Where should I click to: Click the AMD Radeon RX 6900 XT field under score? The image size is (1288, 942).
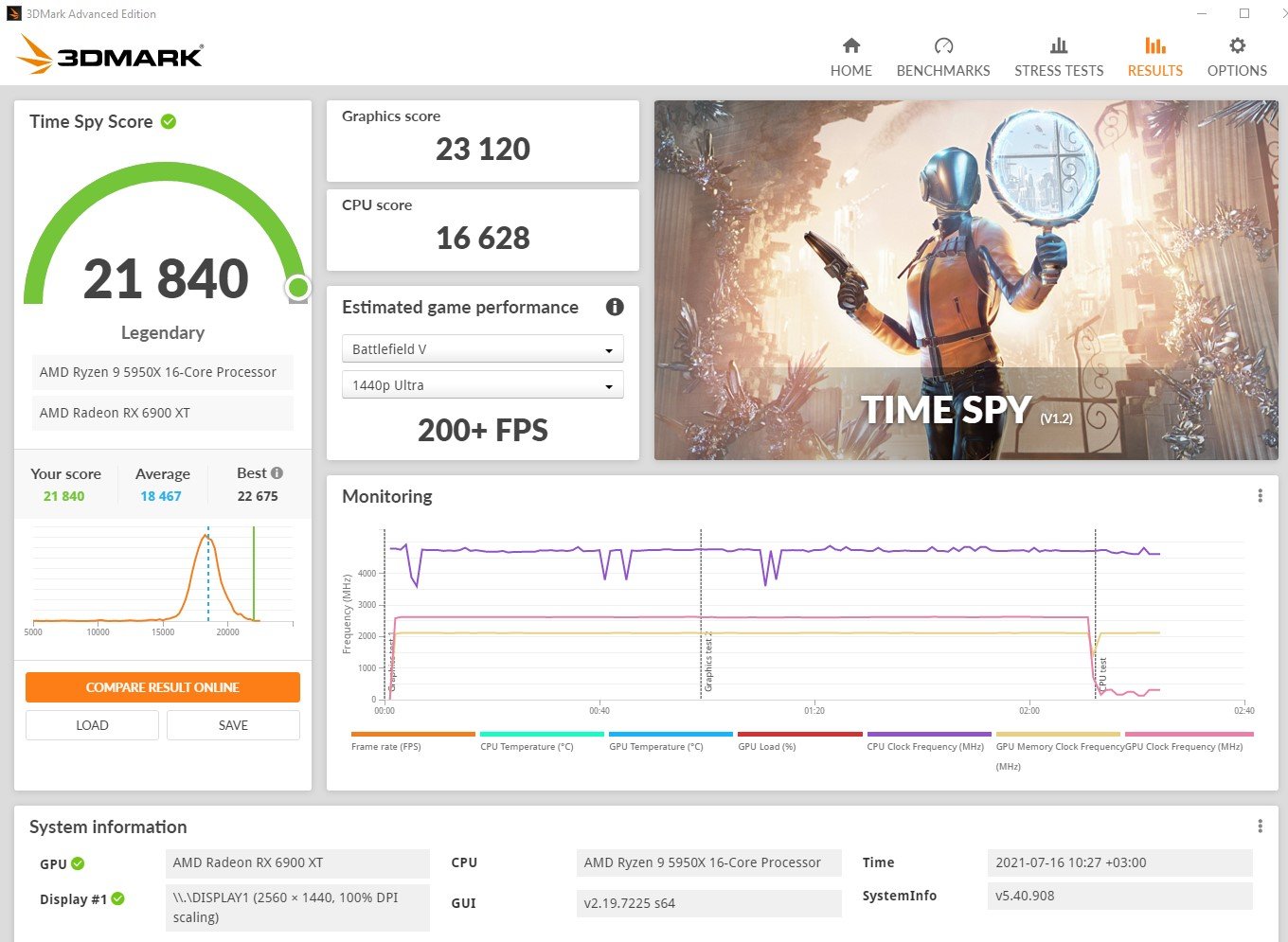tap(163, 413)
